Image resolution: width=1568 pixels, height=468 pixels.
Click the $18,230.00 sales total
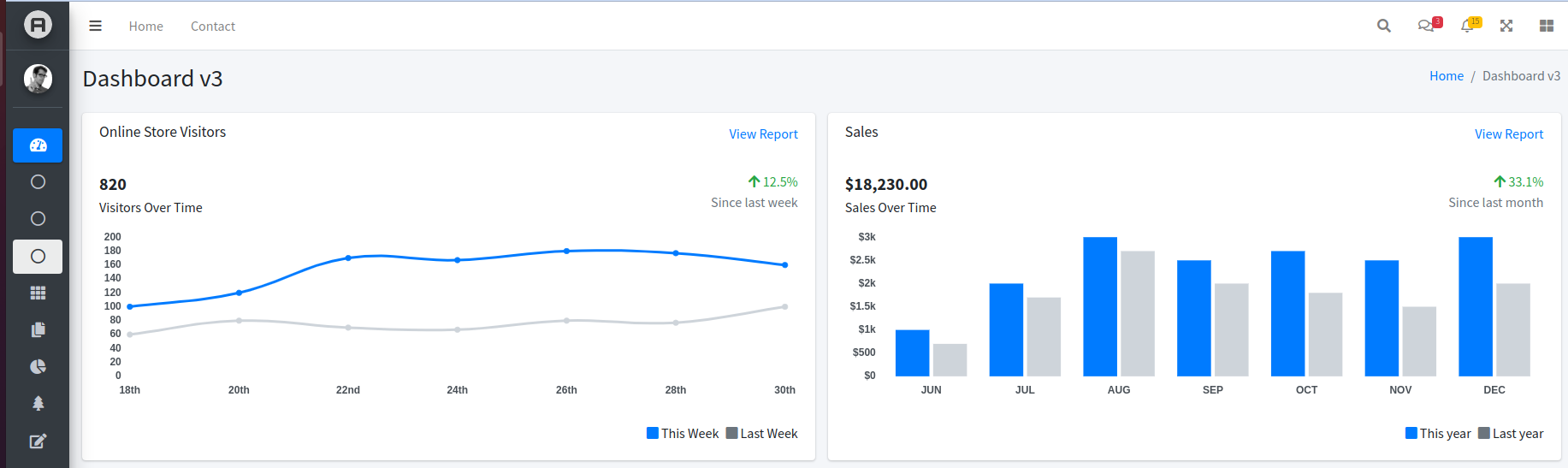(x=886, y=185)
